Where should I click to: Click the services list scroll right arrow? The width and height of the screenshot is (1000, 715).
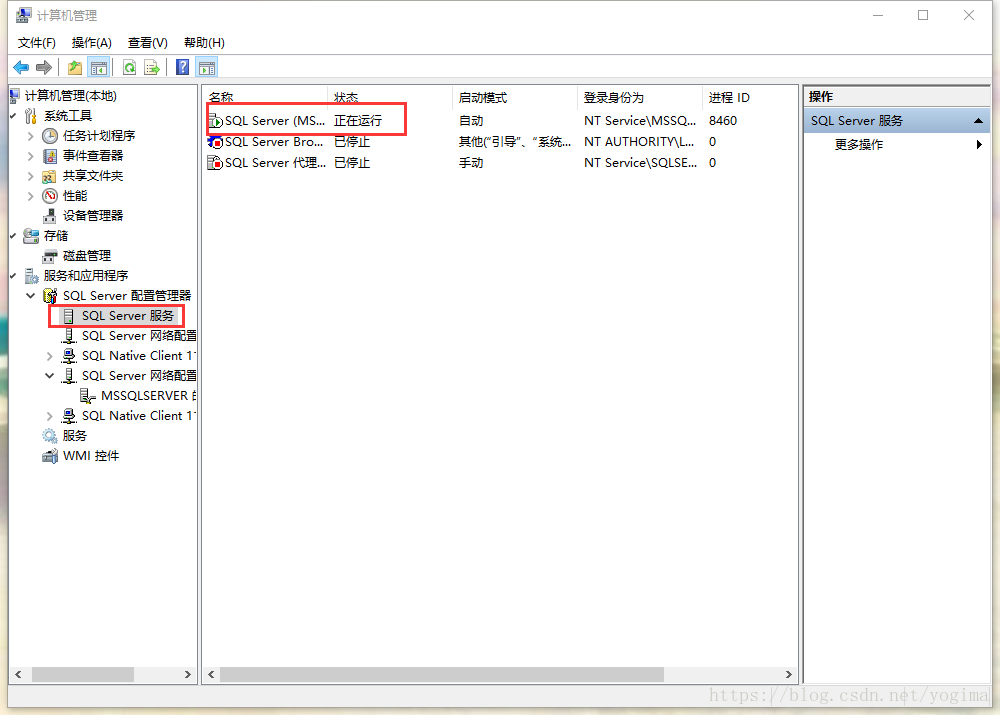coord(789,675)
